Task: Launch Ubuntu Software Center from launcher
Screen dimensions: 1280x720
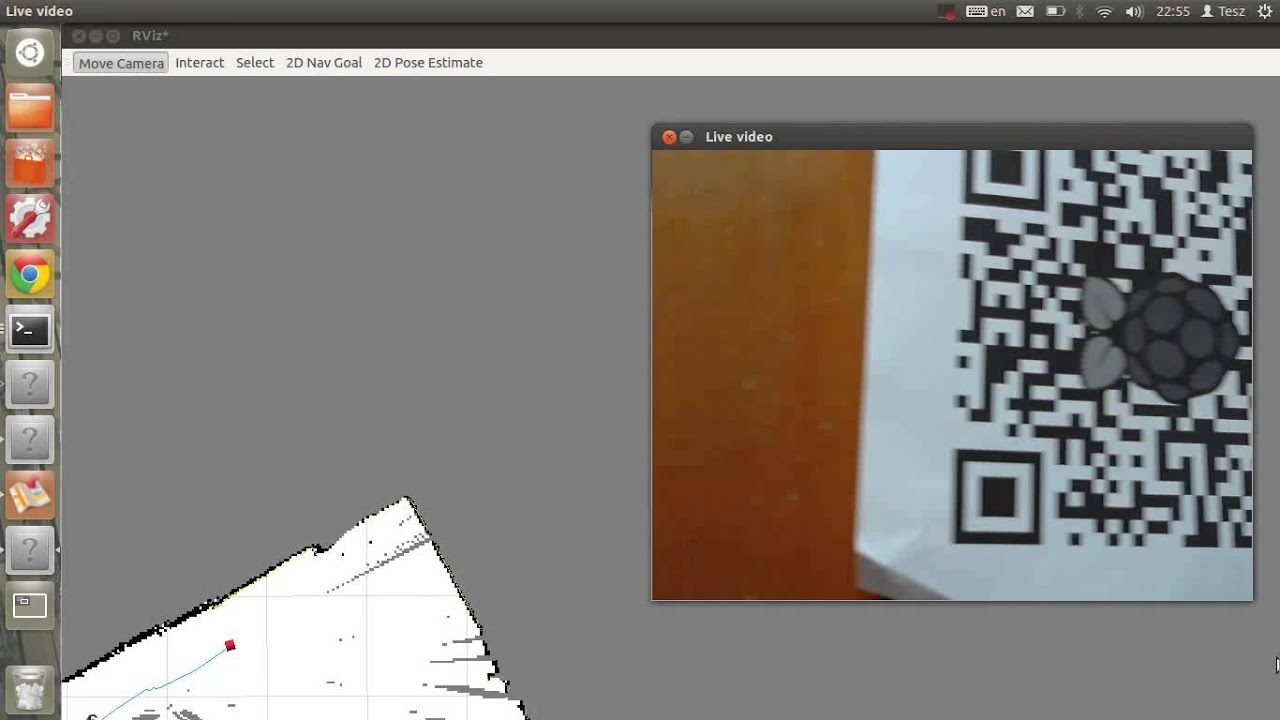Action: click(x=30, y=163)
